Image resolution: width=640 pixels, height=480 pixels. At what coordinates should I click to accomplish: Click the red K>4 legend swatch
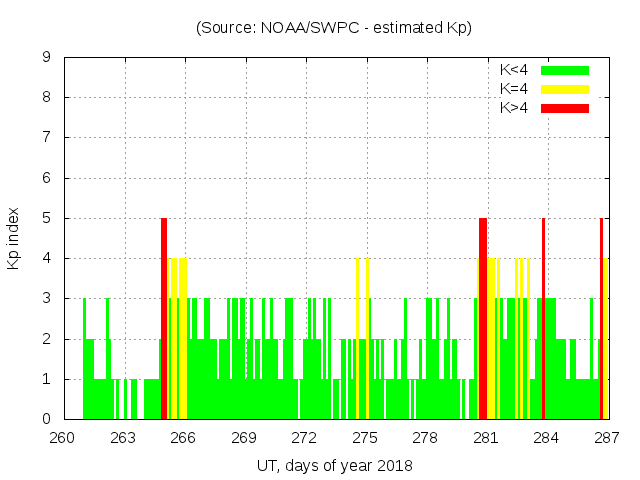pos(565,108)
